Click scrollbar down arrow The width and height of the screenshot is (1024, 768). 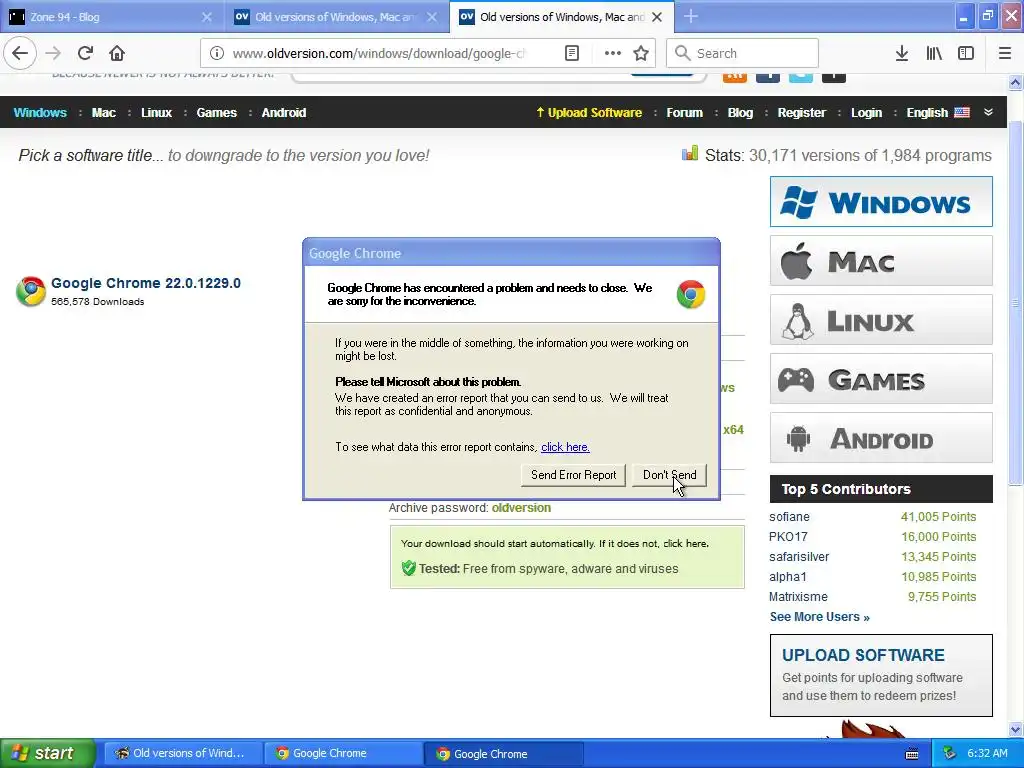[x=1015, y=729]
